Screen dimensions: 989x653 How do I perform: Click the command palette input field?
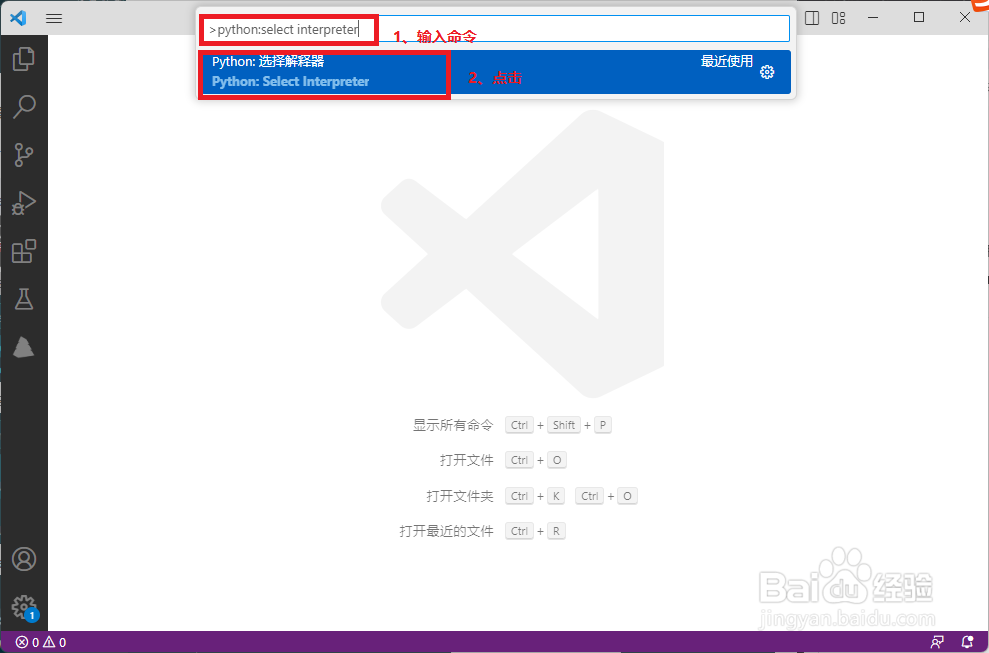(x=495, y=29)
